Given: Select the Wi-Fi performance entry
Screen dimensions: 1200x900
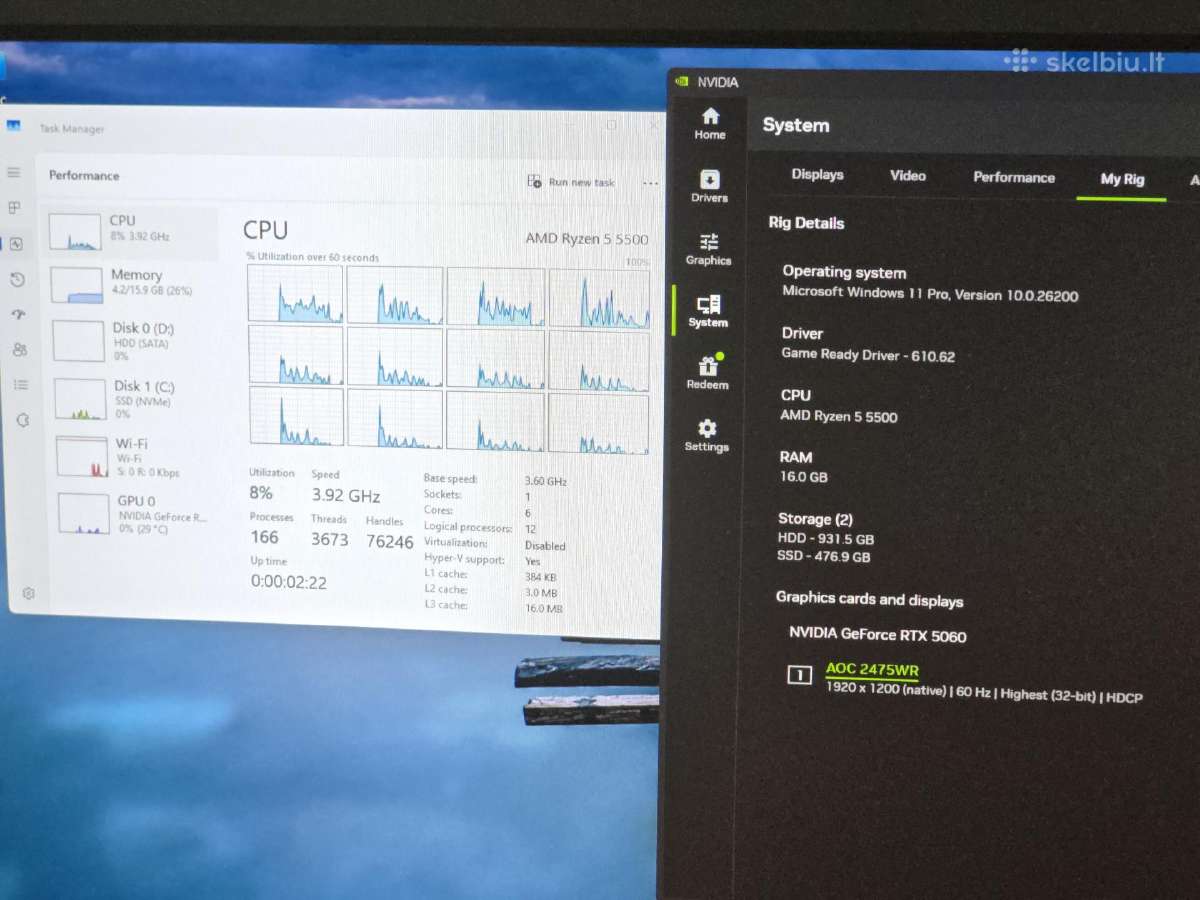Looking at the screenshot, I should point(134,456).
